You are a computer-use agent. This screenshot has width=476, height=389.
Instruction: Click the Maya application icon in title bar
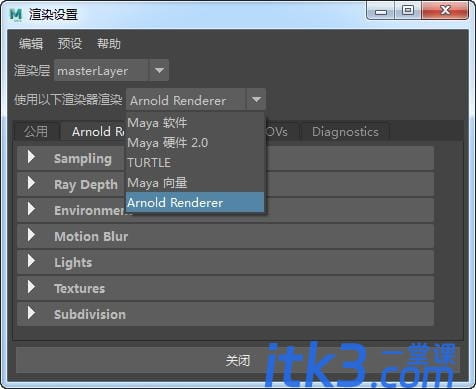(16, 14)
